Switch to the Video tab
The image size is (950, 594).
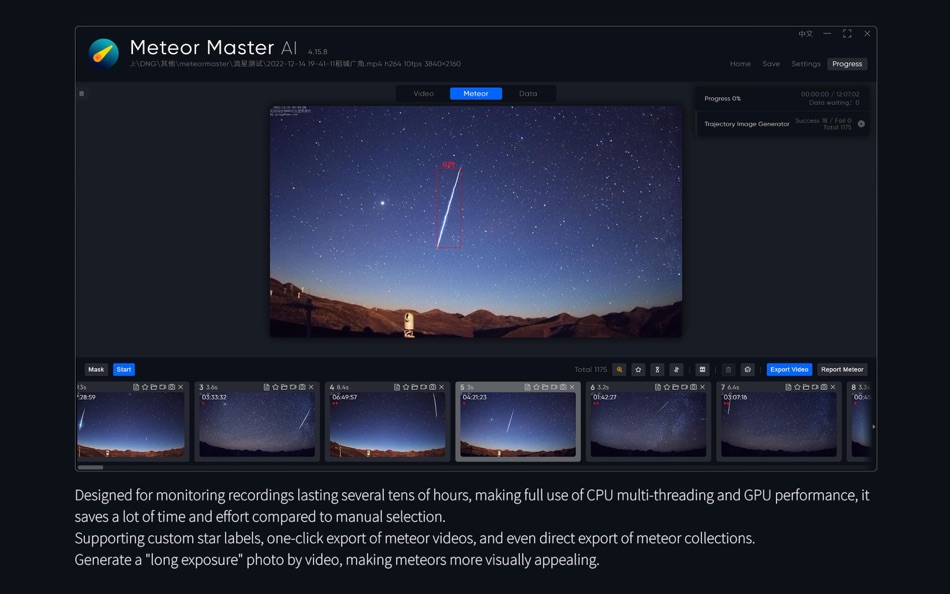coord(423,93)
